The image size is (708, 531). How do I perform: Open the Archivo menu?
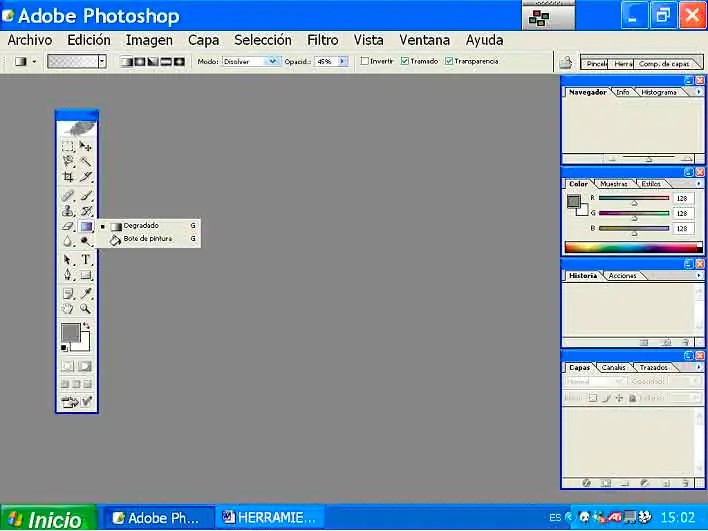coord(30,40)
